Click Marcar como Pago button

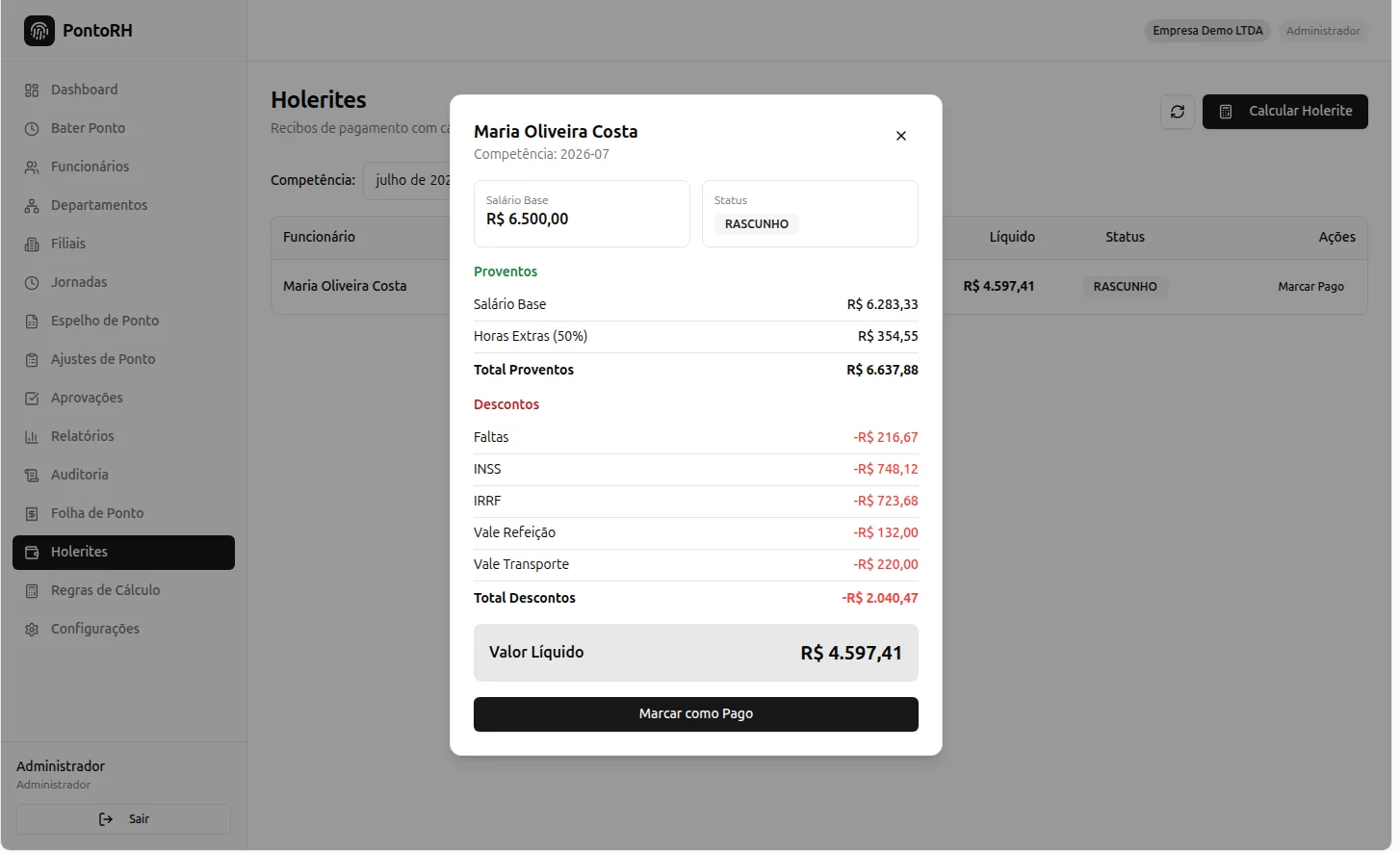[x=696, y=714]
